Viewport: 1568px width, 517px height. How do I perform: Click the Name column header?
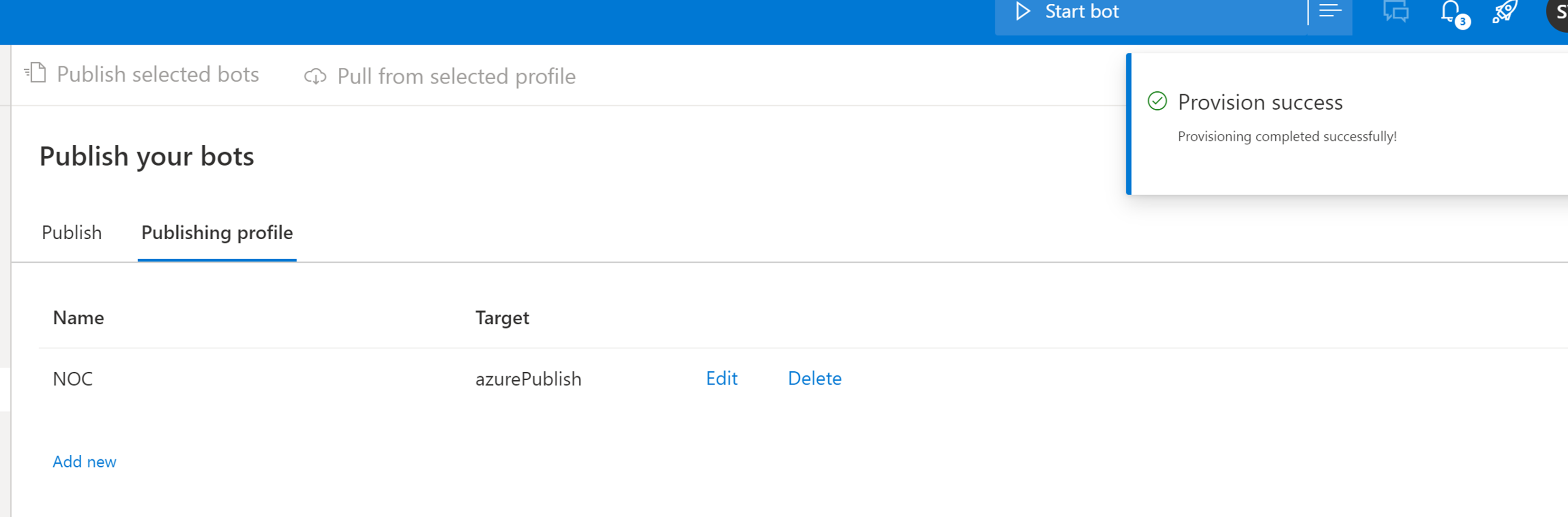click(x=78, y=318)
